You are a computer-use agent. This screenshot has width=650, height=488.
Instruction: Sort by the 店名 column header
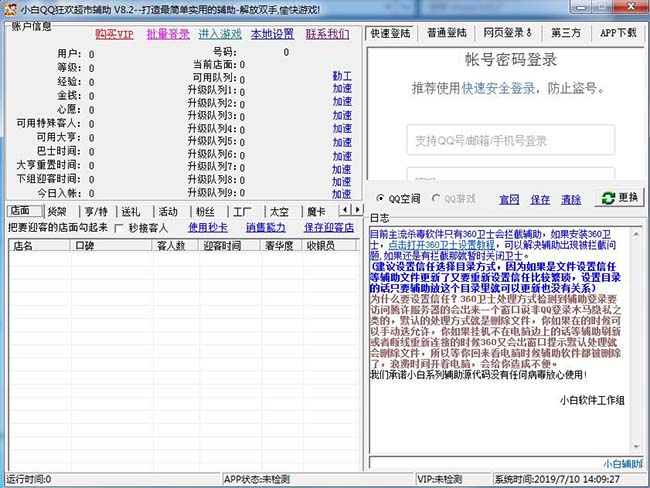pyautogui.click(x=40, y=245)
